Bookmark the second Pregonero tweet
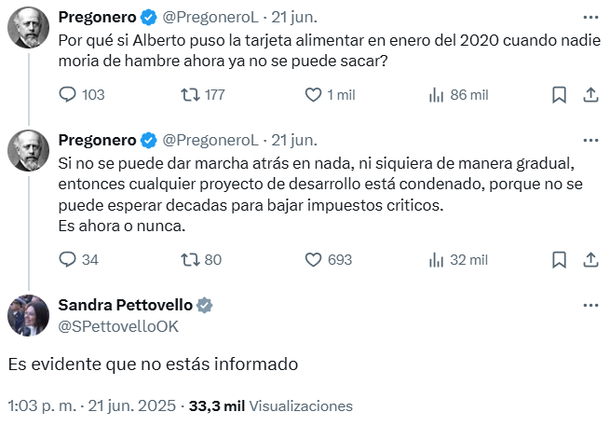 click(x=560, y=259)
